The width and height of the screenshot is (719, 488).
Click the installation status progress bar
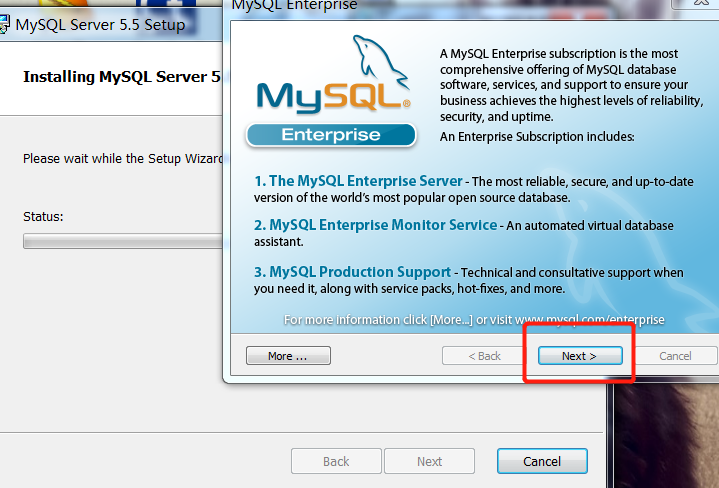pos(123,241)
